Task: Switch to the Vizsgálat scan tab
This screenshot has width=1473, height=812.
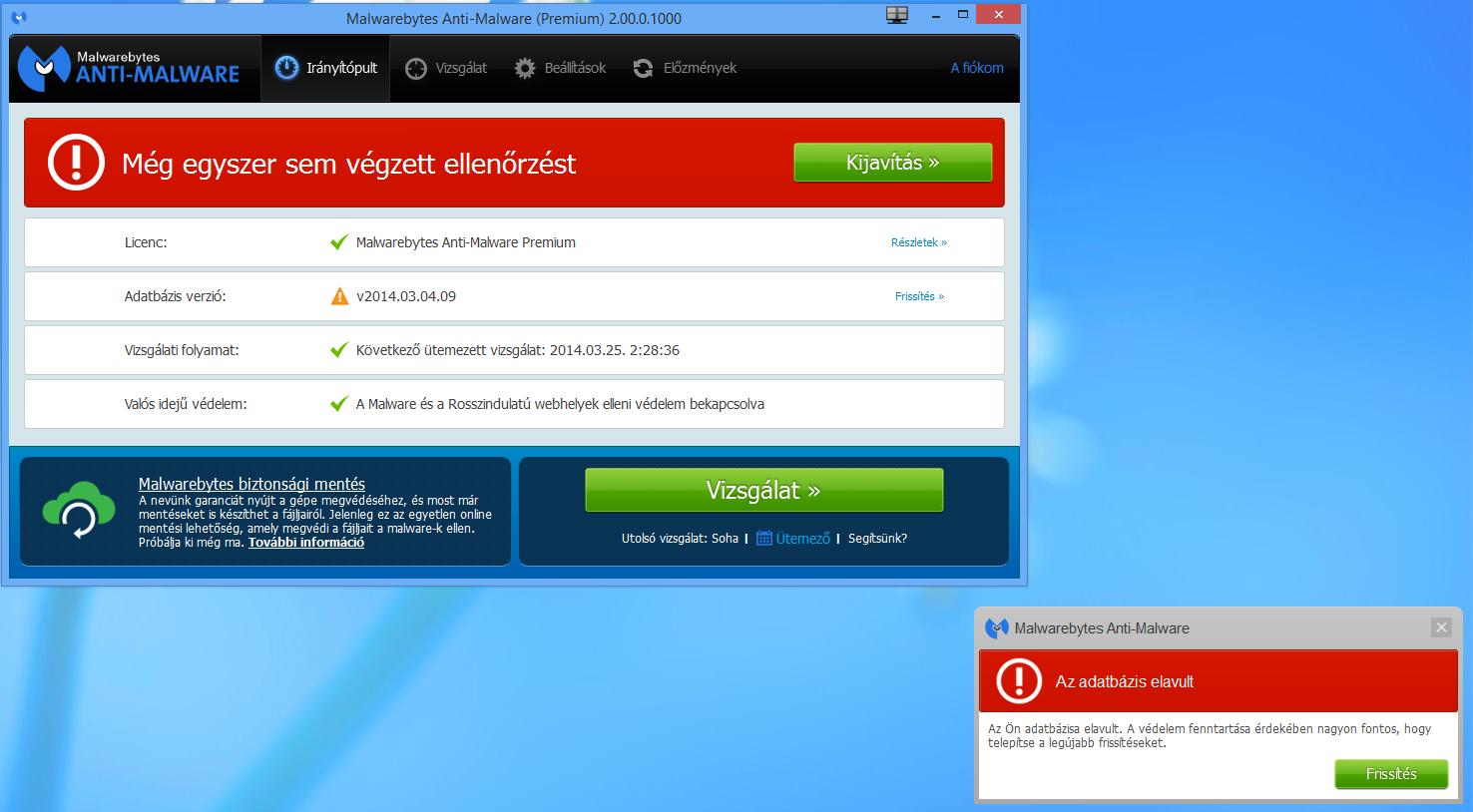Action: click(446, 68)
